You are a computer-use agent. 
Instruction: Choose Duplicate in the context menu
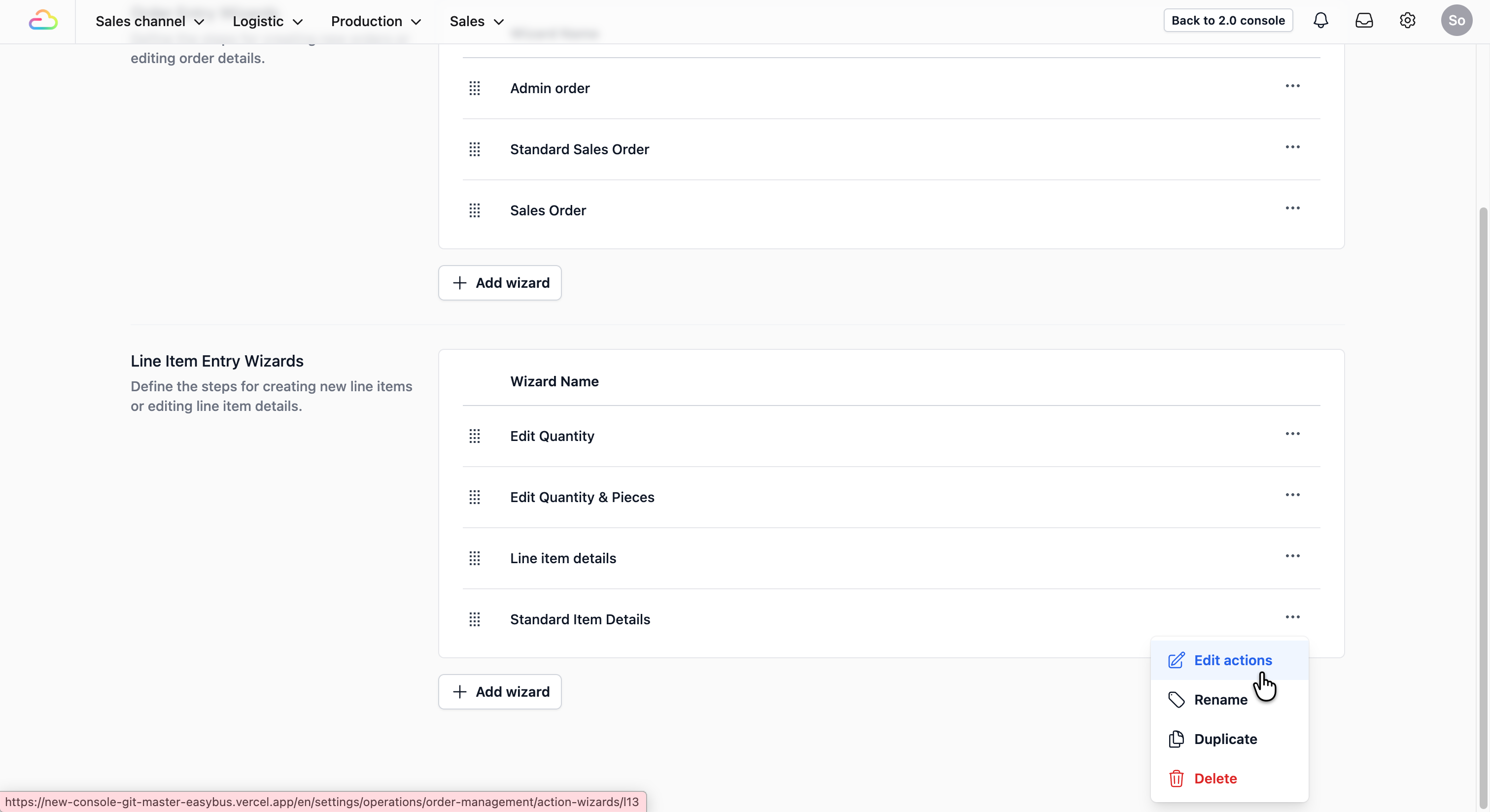[x=1225, y=739]
